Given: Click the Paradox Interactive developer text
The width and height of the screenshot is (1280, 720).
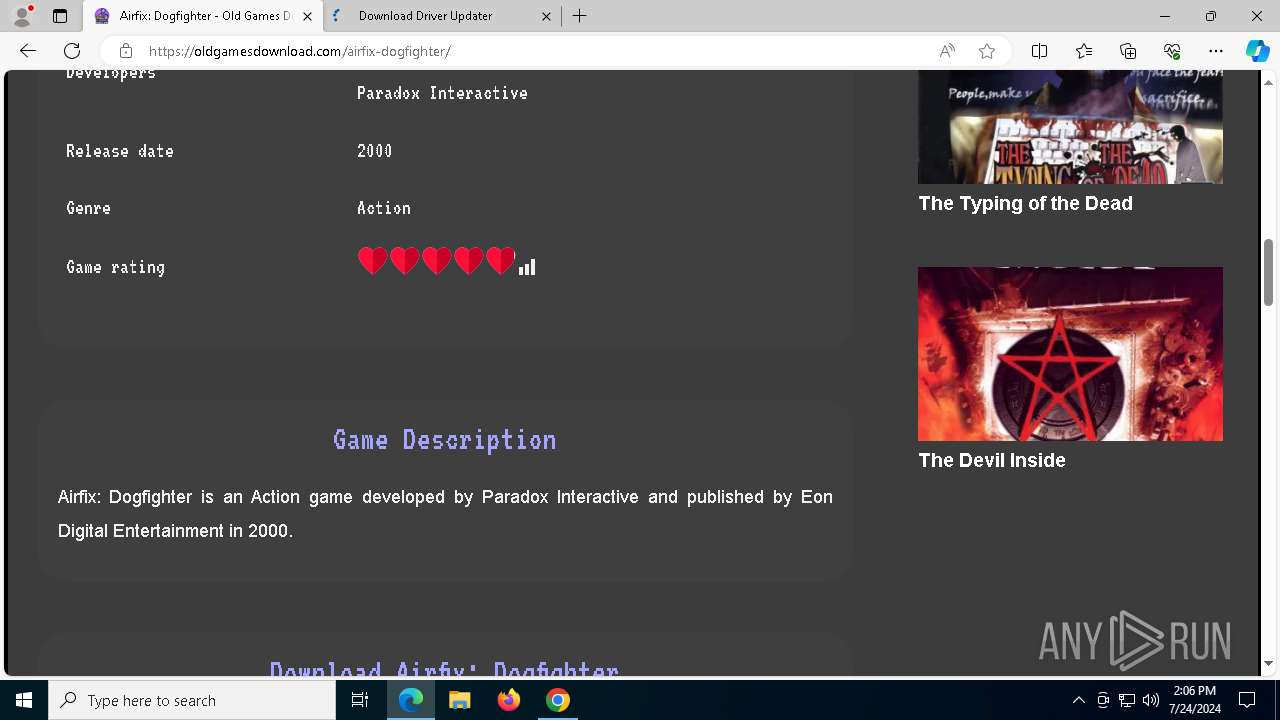Looking at the screenshot, I should point(442,93).
